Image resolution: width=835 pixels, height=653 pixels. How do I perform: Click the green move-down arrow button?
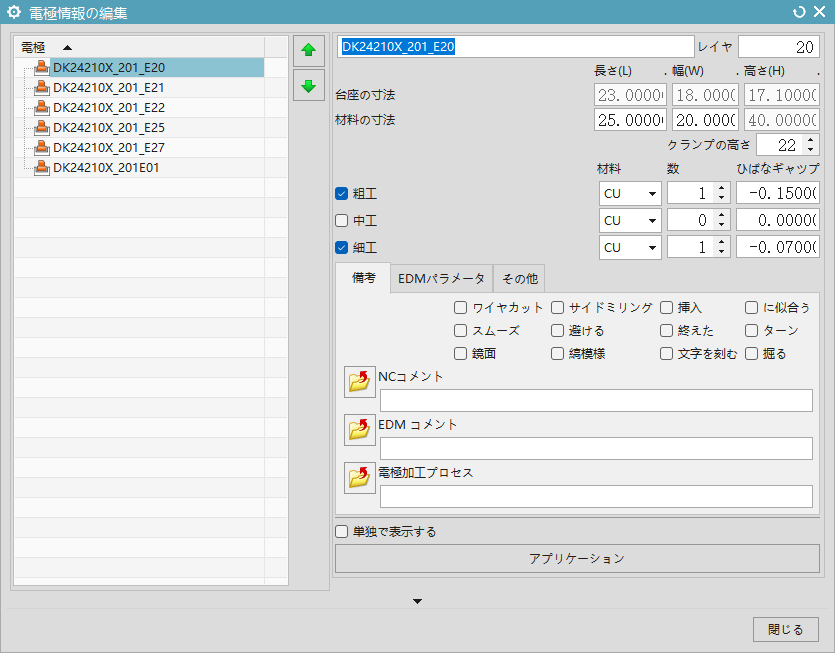click(308, 85)
